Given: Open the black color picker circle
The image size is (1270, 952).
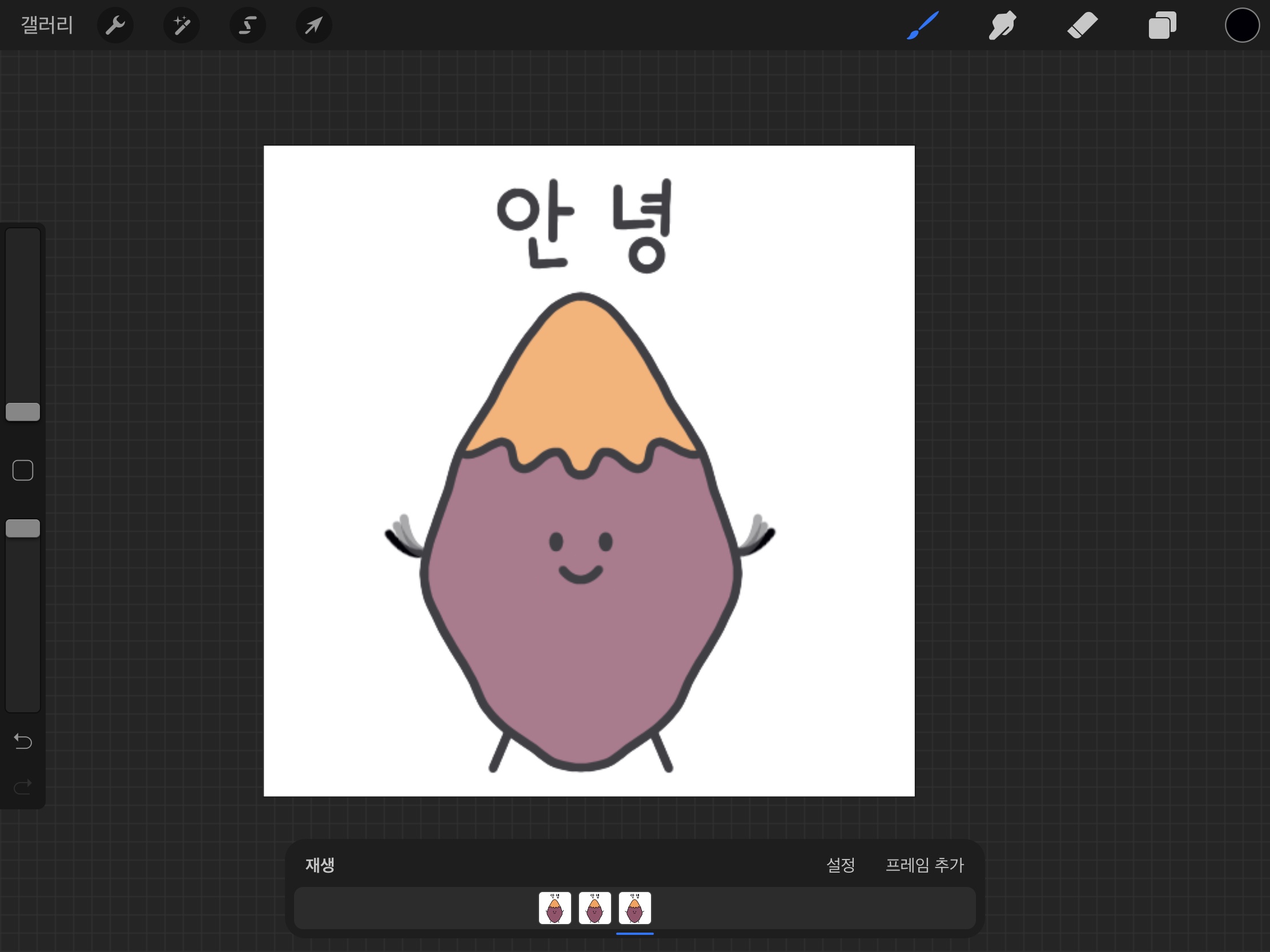Looking at the screenshot, I should 1242,25.
